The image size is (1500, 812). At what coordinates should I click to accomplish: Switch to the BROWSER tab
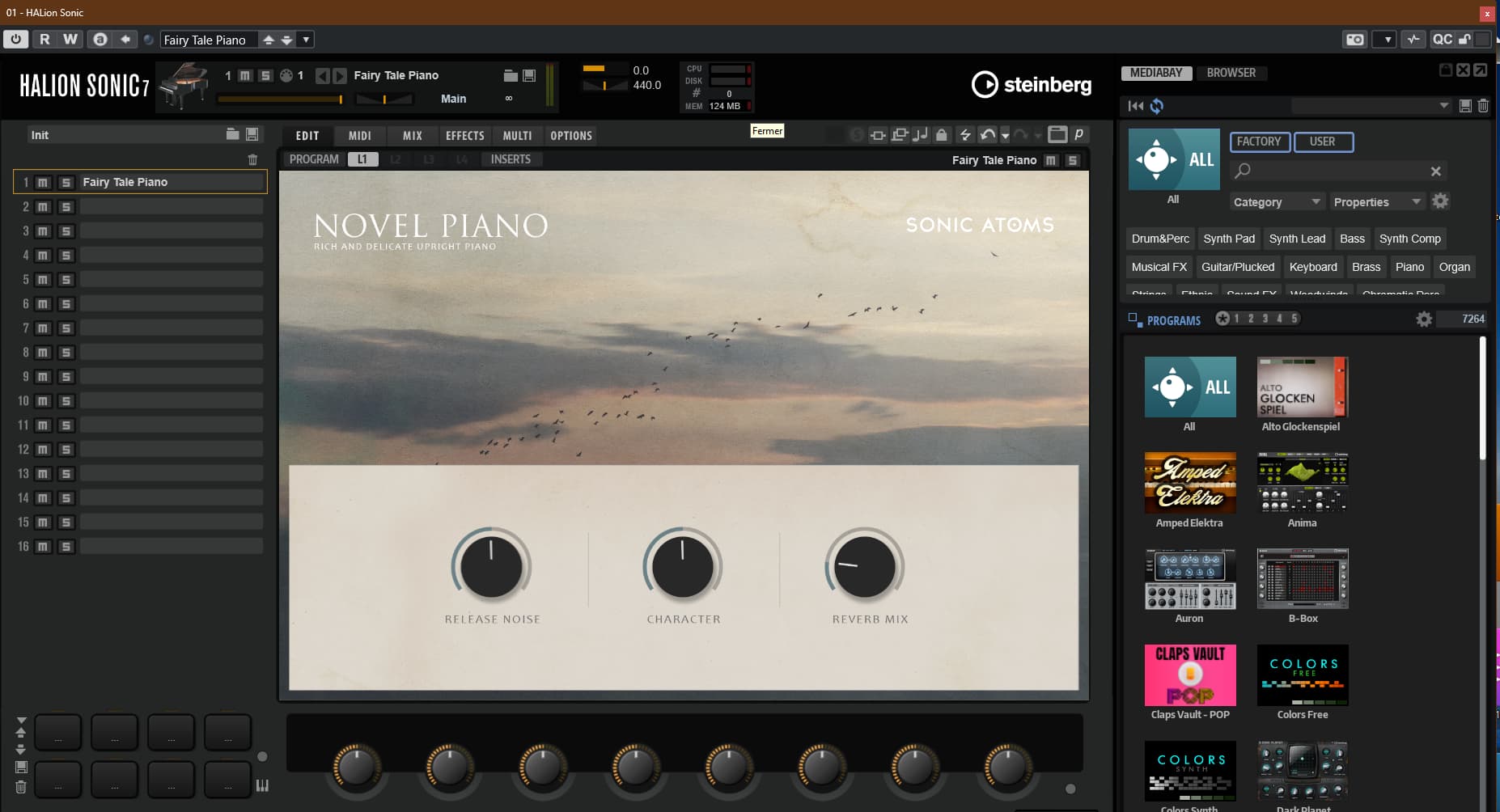pos(1231,73)
